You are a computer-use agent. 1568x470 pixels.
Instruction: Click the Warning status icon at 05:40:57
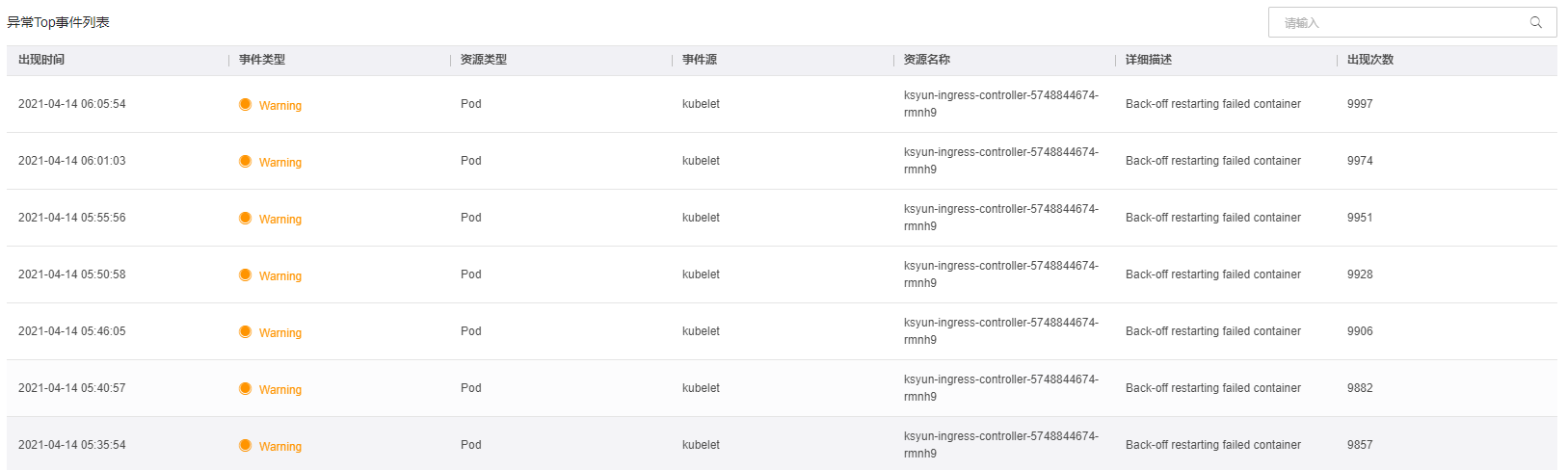[246, 388]
